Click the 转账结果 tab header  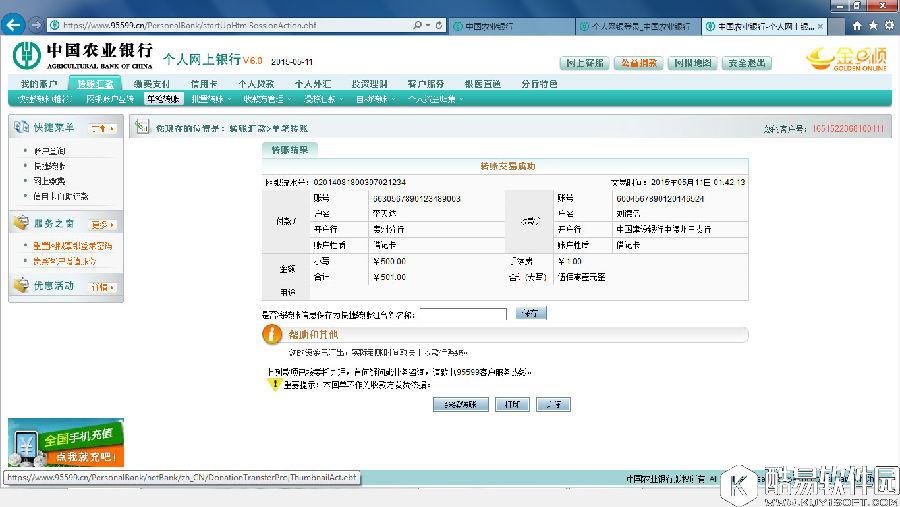pyautogui.click(x=290, y=150)
